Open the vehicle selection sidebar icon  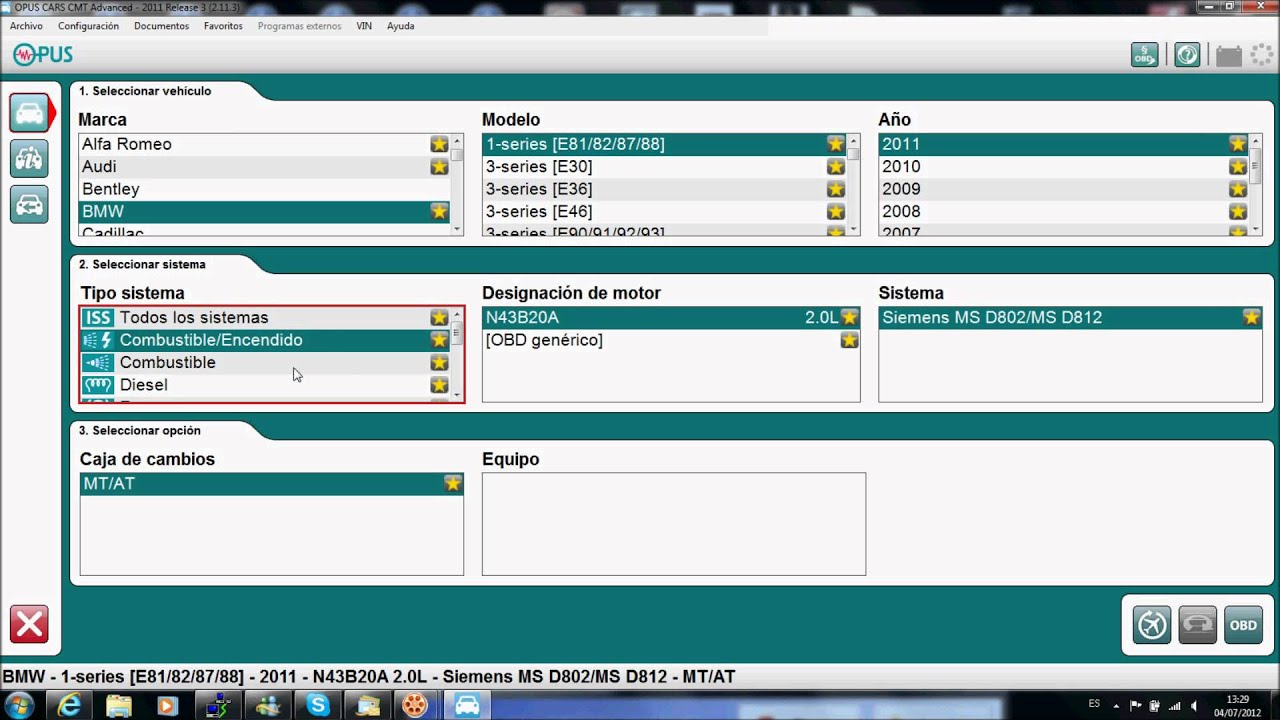(x=29, y=113)
